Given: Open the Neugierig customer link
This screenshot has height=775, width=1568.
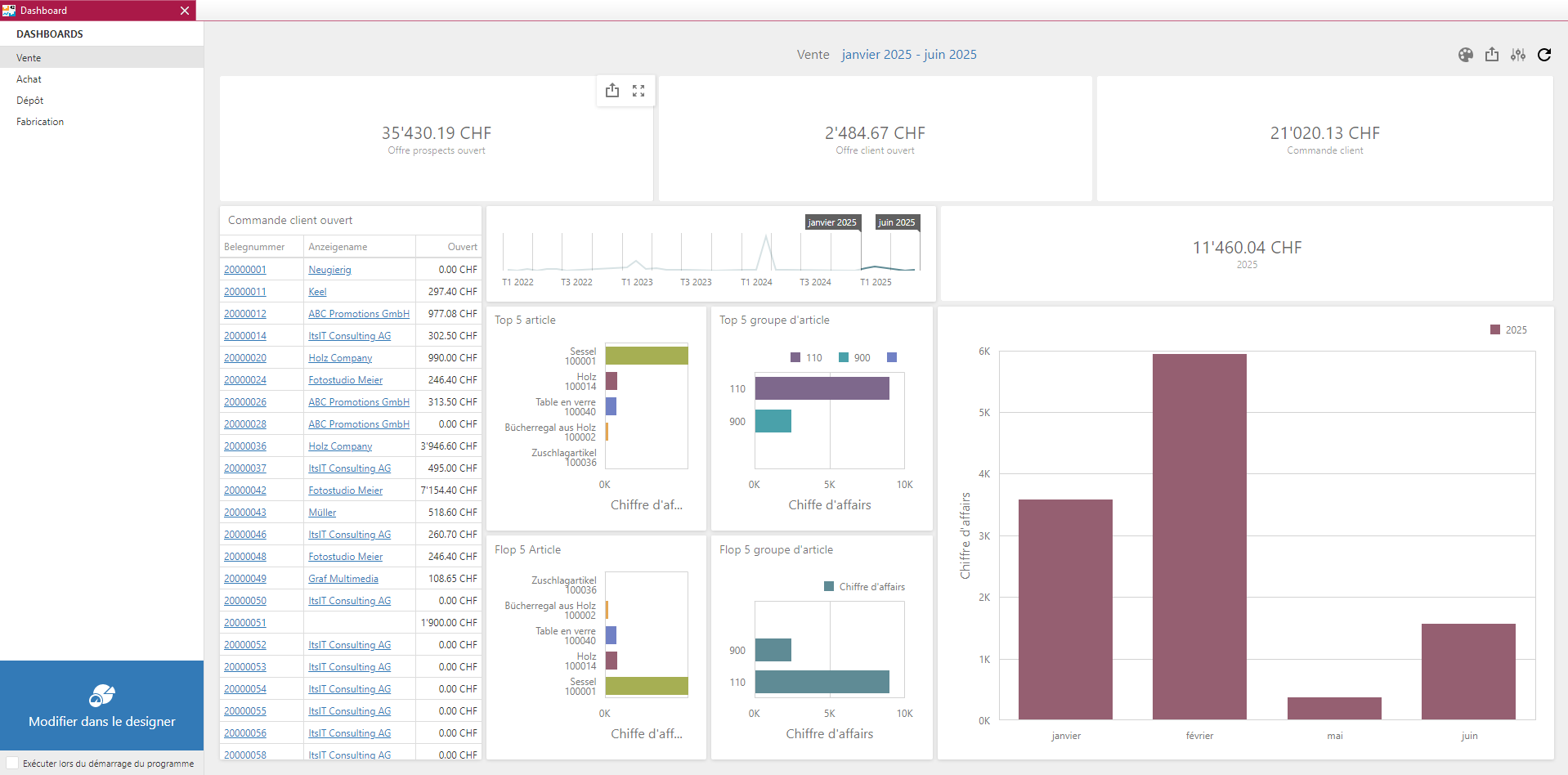Looking at the screenshot, I should pyautogui.click(x=330, y=269).
